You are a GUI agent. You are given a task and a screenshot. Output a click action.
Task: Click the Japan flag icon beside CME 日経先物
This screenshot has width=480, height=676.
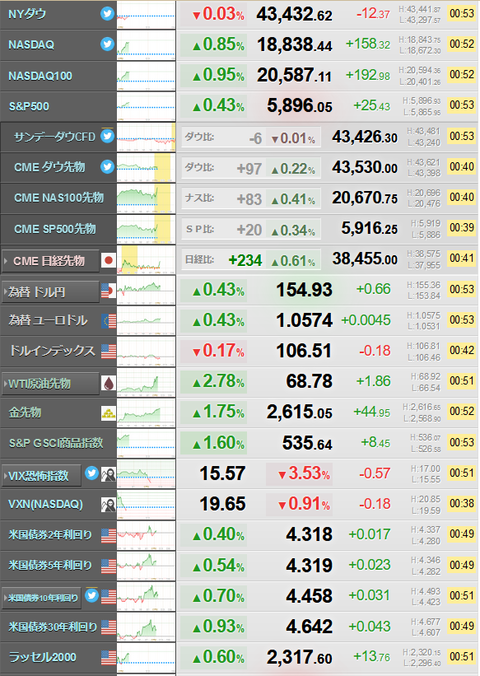click(x=109, y=260)
